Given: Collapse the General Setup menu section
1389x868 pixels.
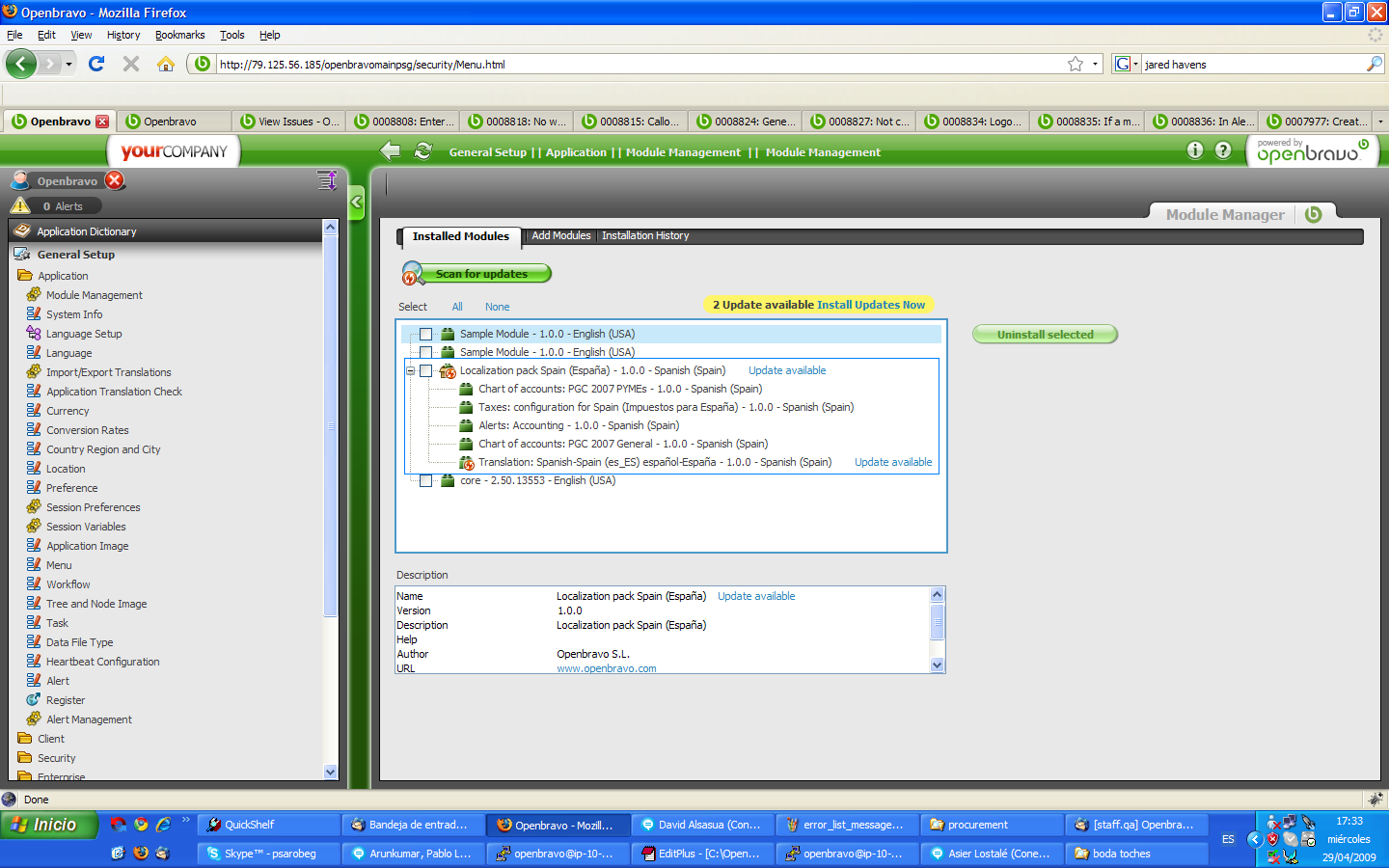Looking at the screenshot, I should [76, 255].
